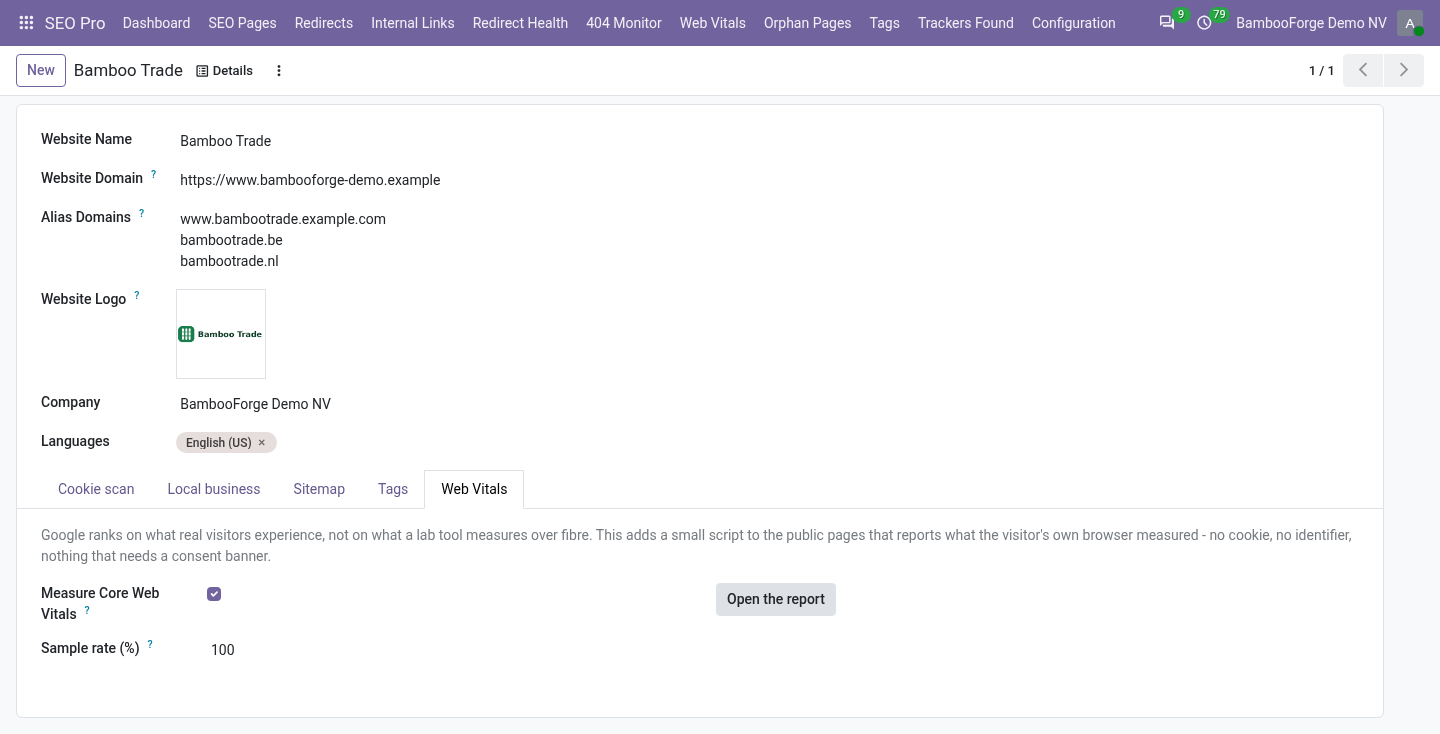1440x734 pixels.
Task: Switch to the Local business tab
Action: pyautogui.click(x=214, y=489)
